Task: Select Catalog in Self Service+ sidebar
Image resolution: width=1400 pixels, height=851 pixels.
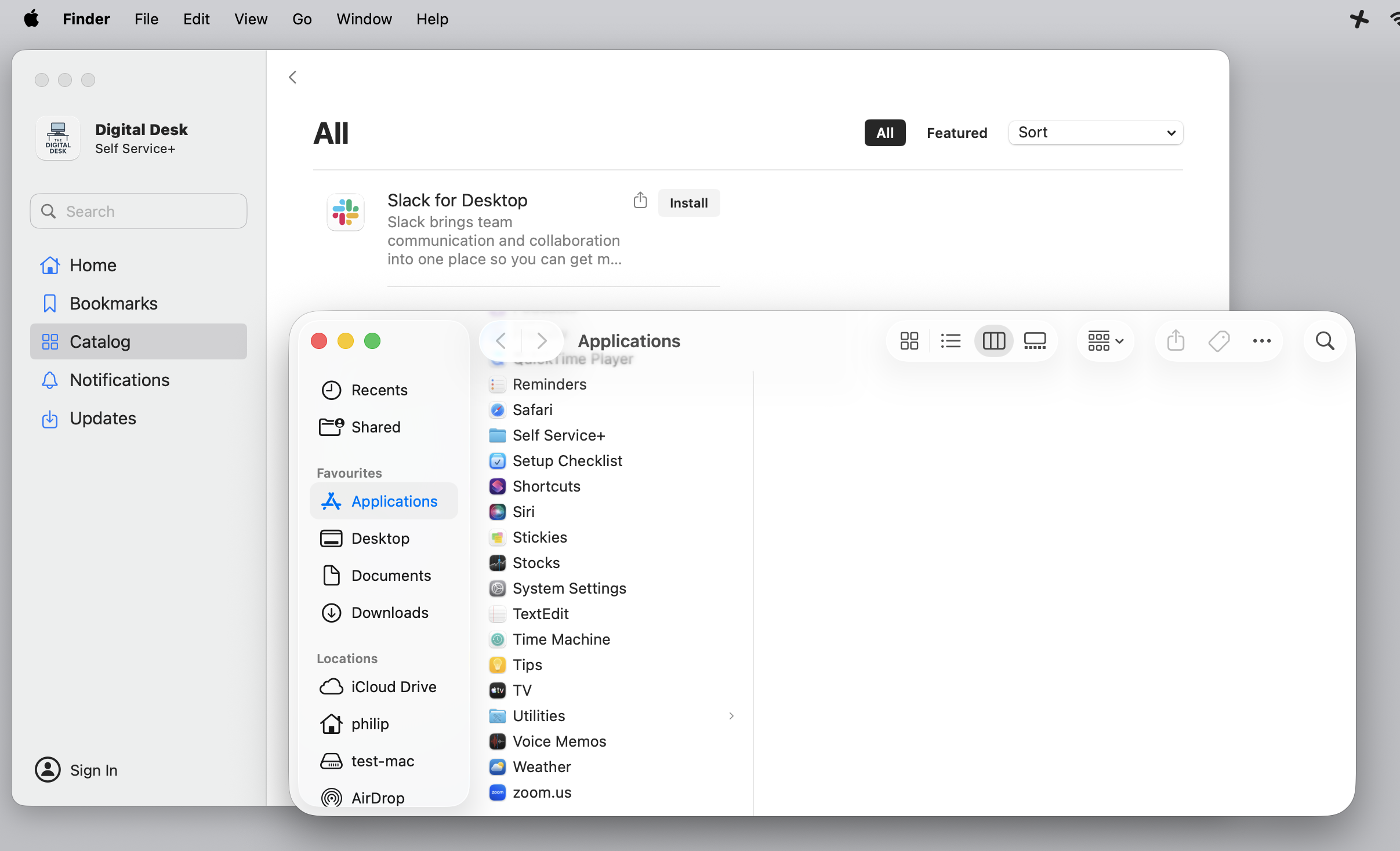Action: coord(139,342)
